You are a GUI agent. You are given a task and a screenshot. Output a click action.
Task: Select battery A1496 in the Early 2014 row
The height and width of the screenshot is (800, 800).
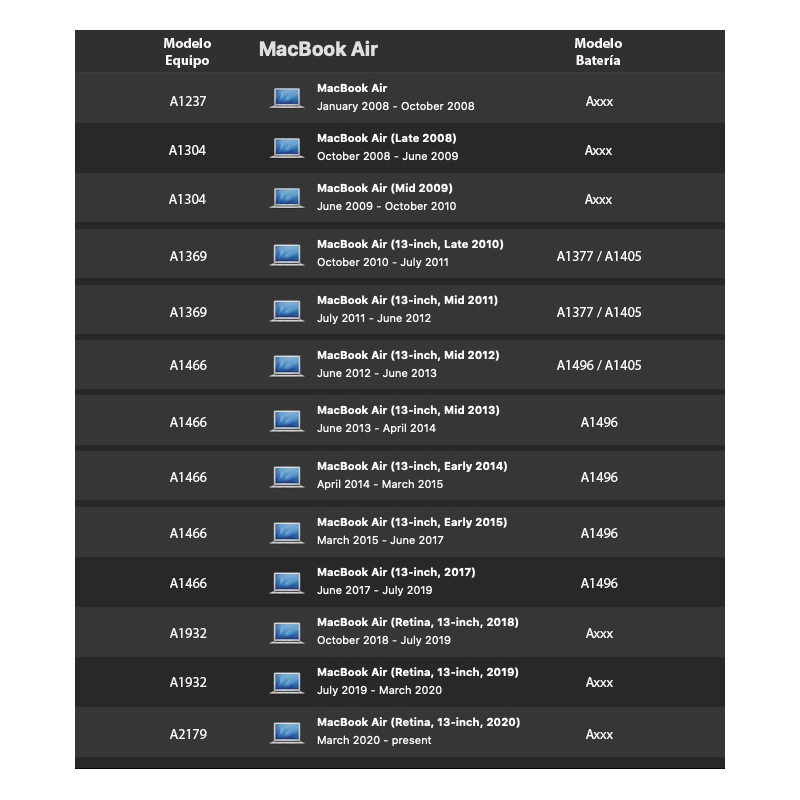click(x=599, y=478)
